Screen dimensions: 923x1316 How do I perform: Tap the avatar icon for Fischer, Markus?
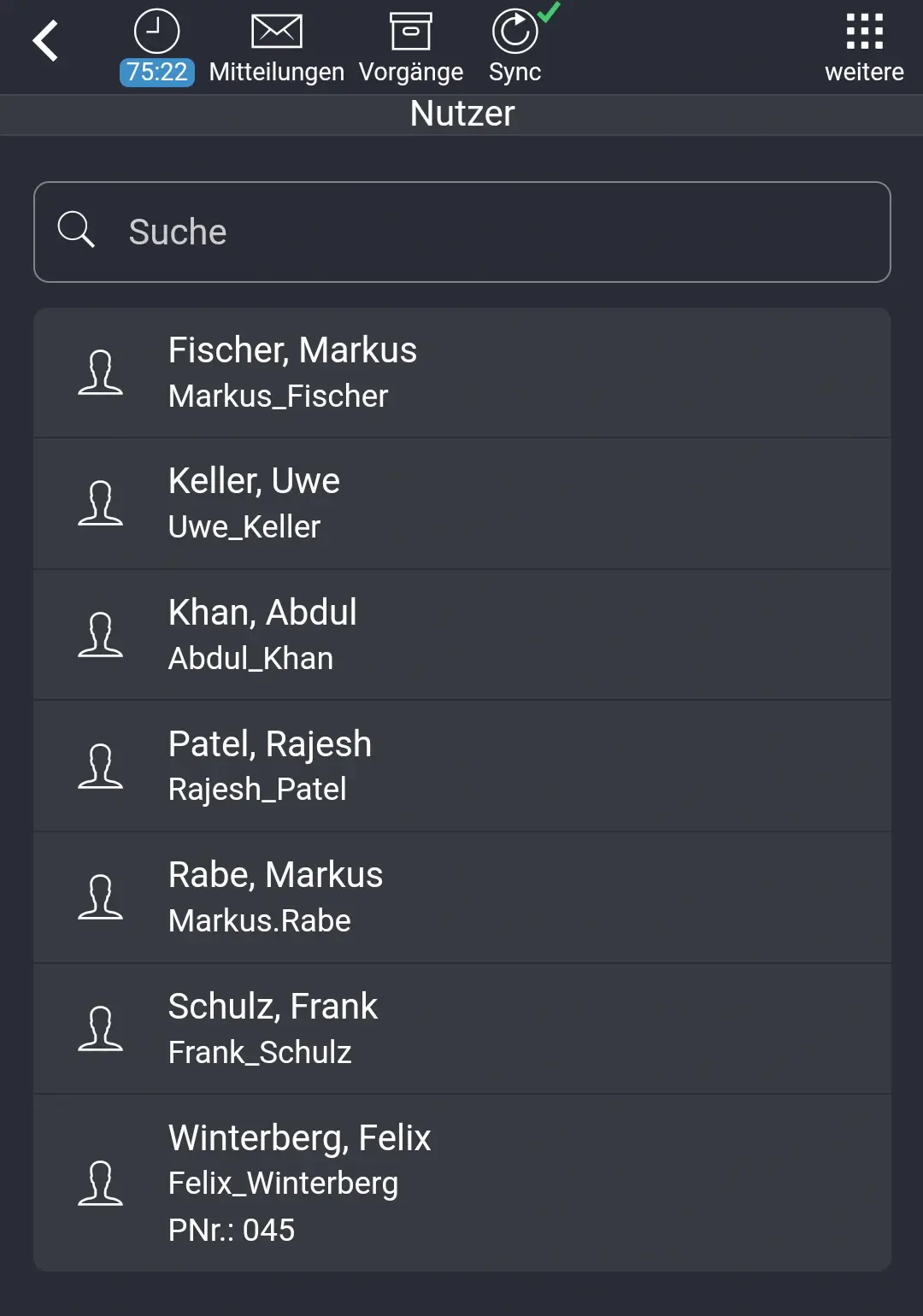102,373
